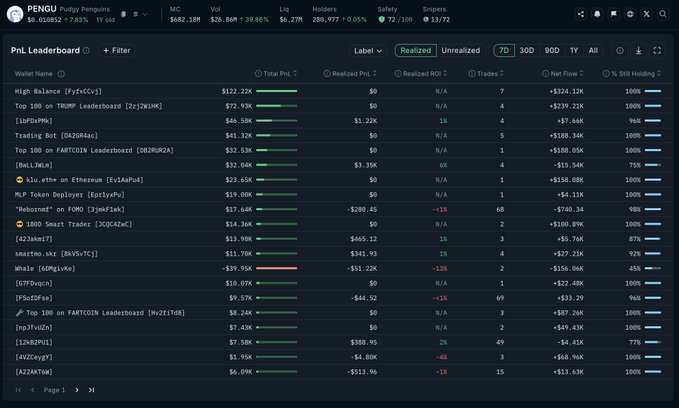Click the green Safety shield icon
The width and height of the screenshot is (679, 408).
[382, 19]
